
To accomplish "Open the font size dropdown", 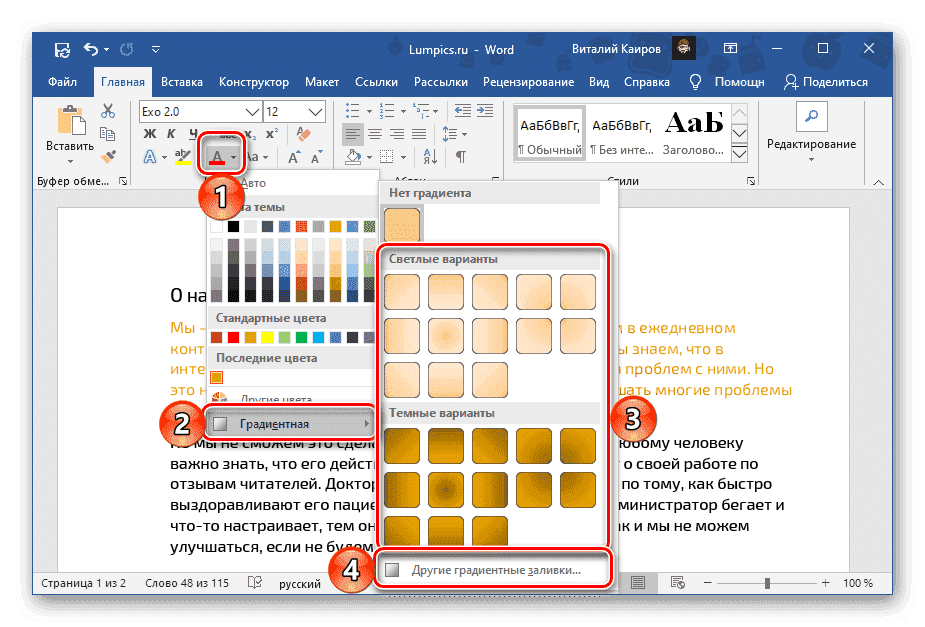I will click(312, 111).
